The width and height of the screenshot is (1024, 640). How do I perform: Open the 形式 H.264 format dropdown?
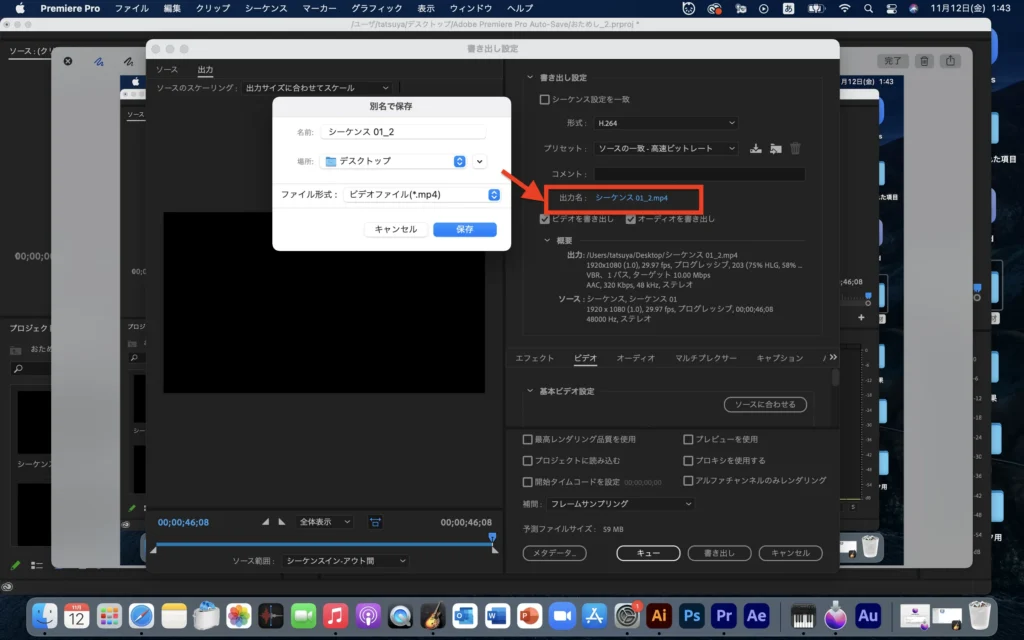(x=665, y=123)
